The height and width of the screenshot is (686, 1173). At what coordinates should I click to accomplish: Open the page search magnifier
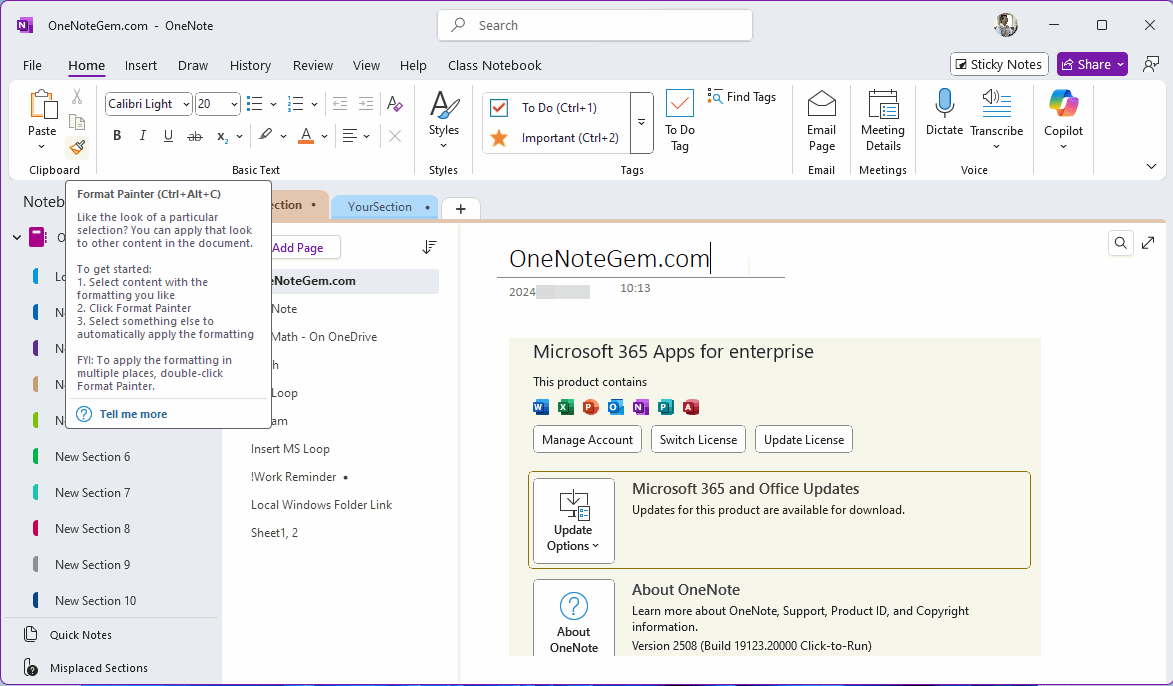[1120, 242]
